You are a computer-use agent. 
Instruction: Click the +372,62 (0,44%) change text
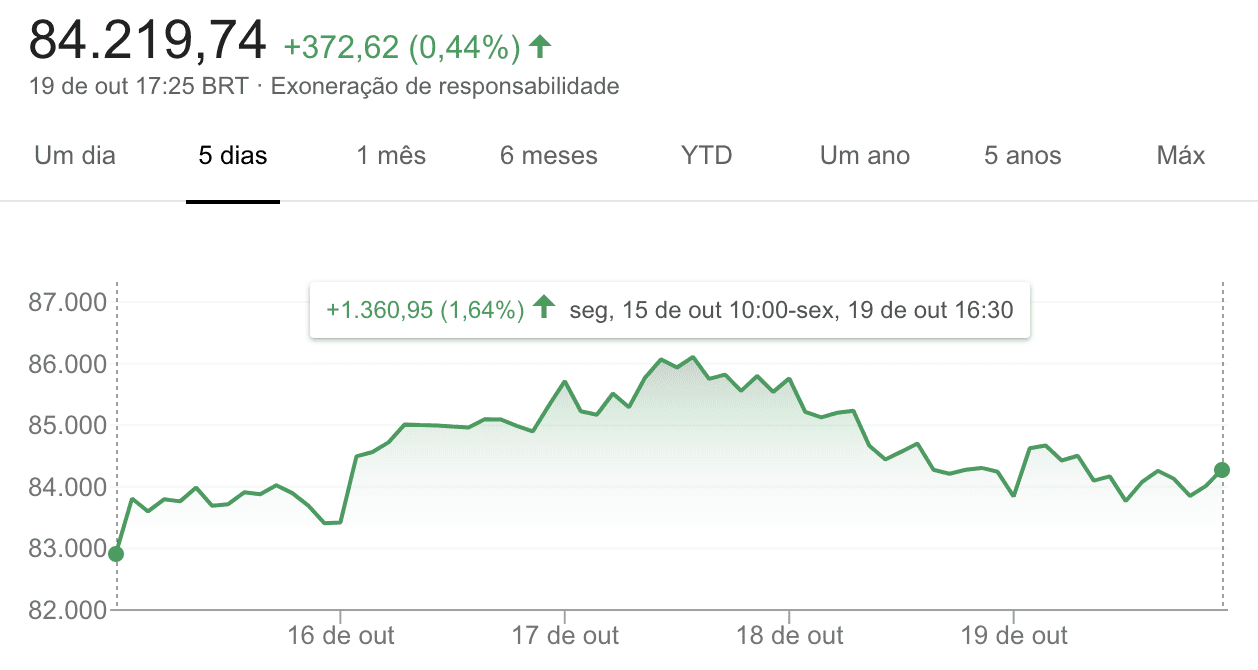[402, 47]
